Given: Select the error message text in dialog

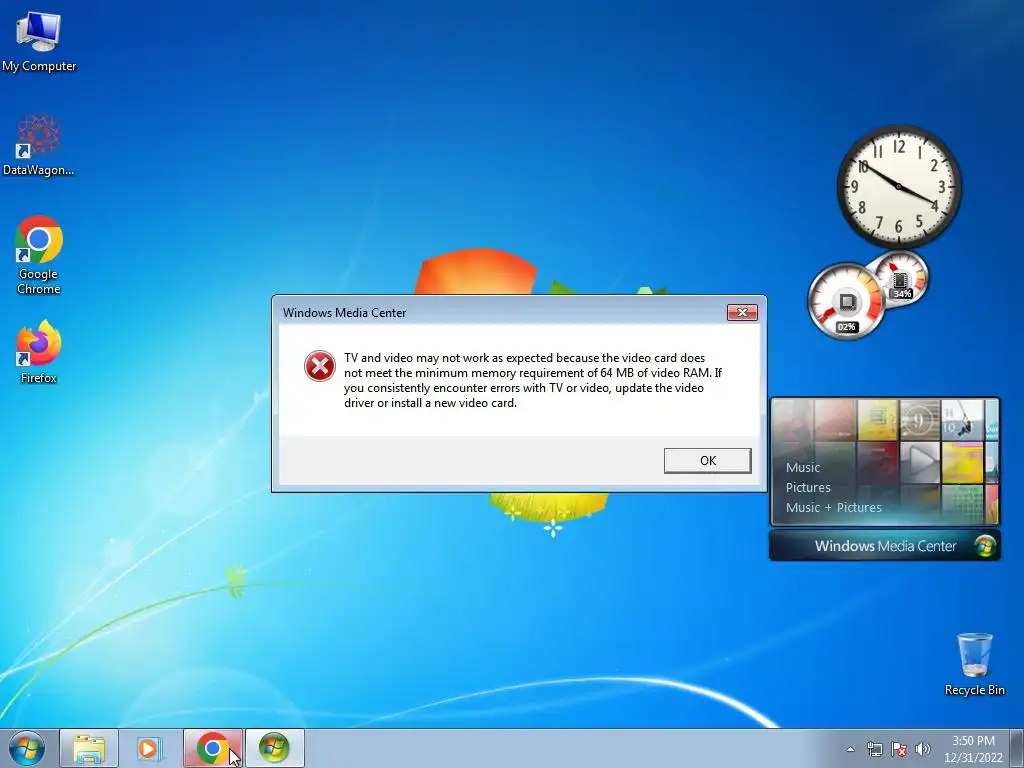Looking at the screenshot, I should (532, 380).
